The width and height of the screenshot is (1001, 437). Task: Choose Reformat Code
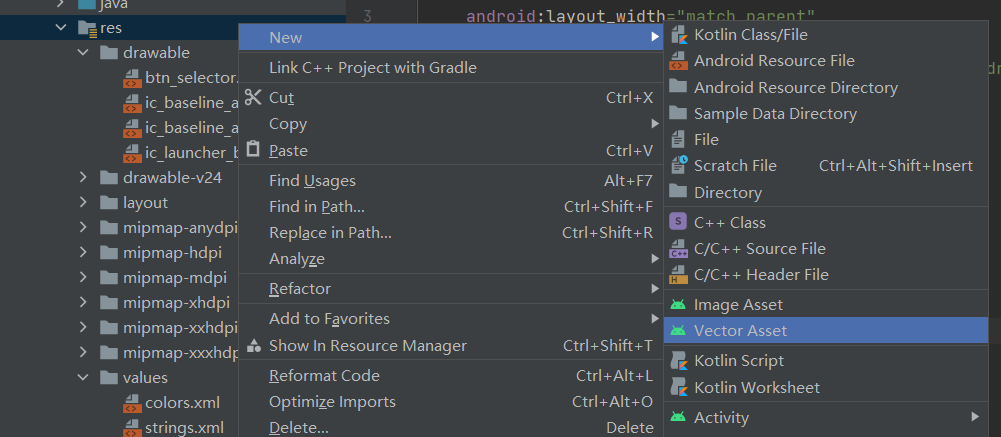point(451,376)
